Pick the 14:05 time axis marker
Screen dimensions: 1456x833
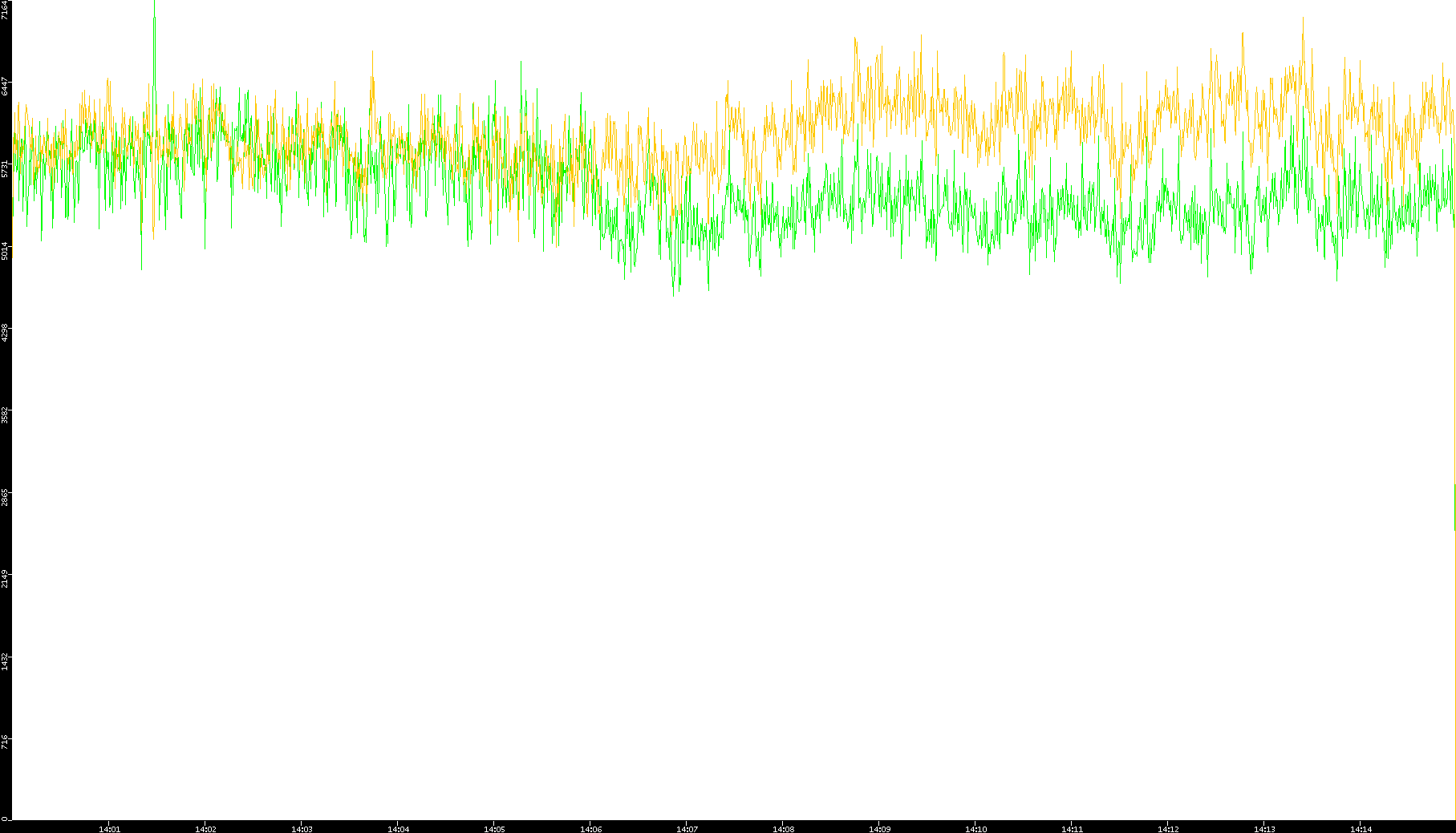coord(494,828)
